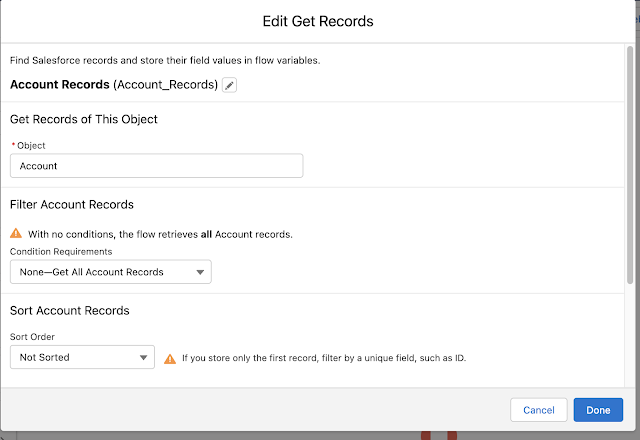Click the Sort Account Records heading

(69, 311)
